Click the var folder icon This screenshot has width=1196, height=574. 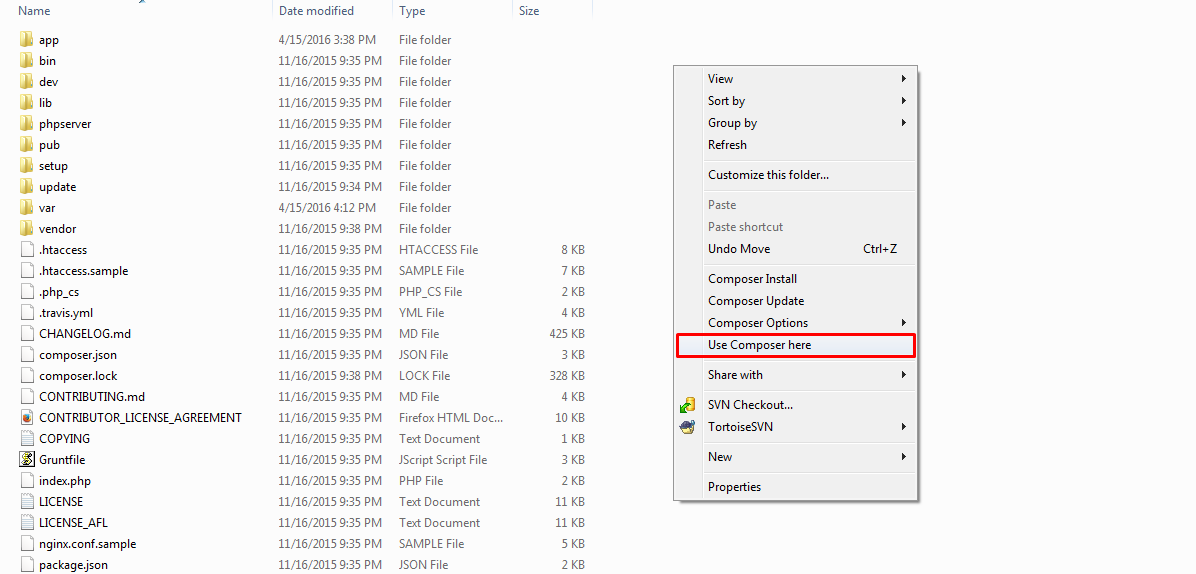pos(27,207)
